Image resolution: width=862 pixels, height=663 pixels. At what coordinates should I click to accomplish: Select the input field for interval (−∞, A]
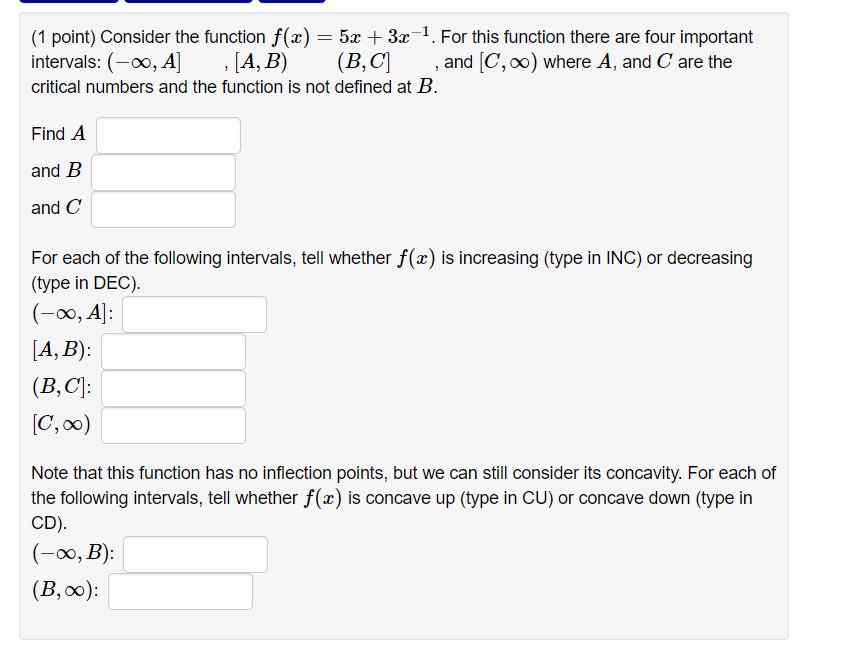pyautogui.click(x=194, y=314)
